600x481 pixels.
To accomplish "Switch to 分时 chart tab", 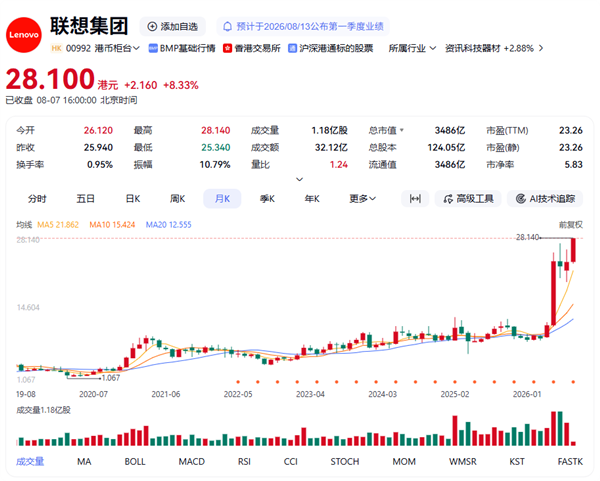I will click(37, 199).
